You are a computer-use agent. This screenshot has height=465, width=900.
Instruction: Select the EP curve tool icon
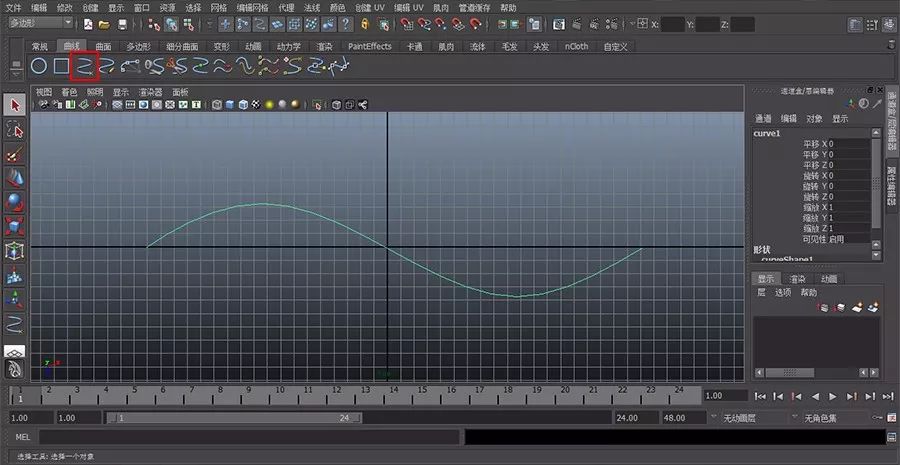tap(84, 67)
